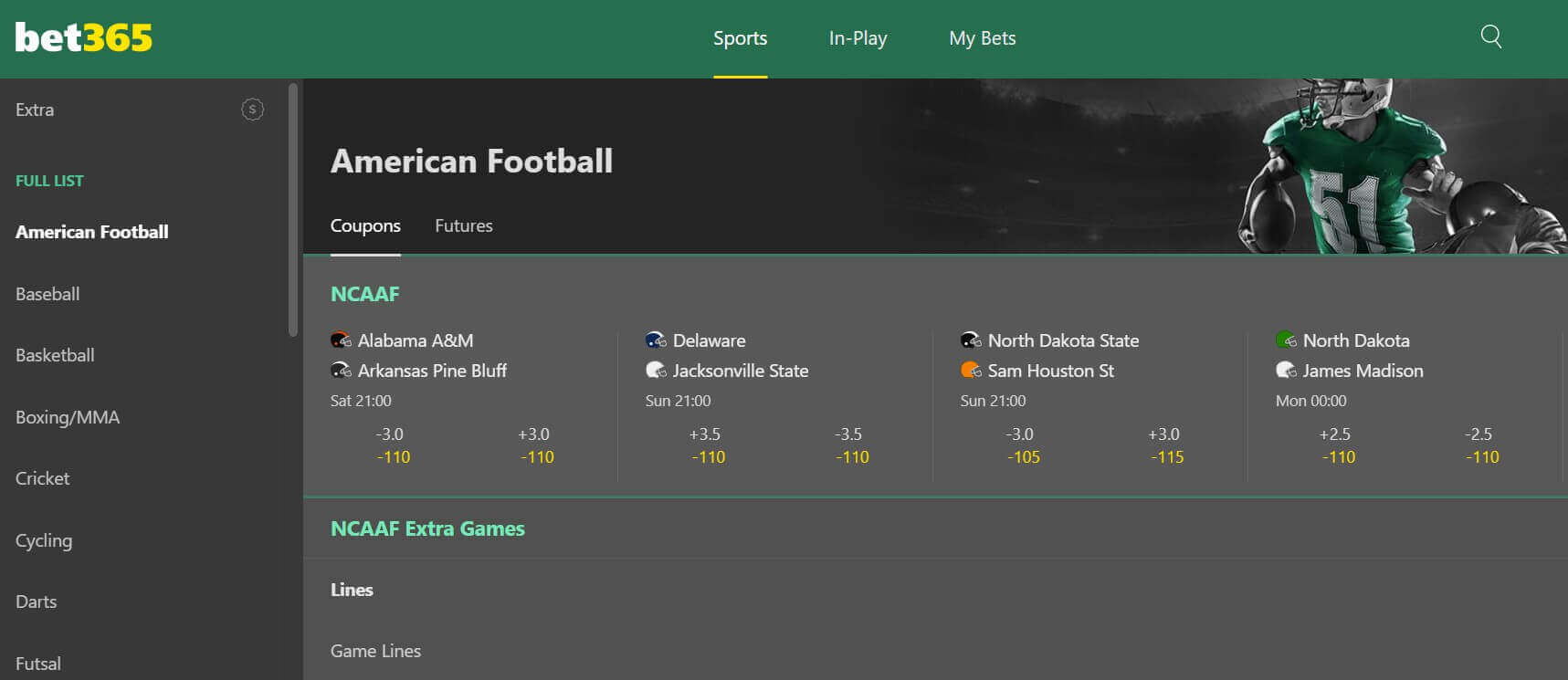Click Jacksonville State helmet icon

point(656,371)
